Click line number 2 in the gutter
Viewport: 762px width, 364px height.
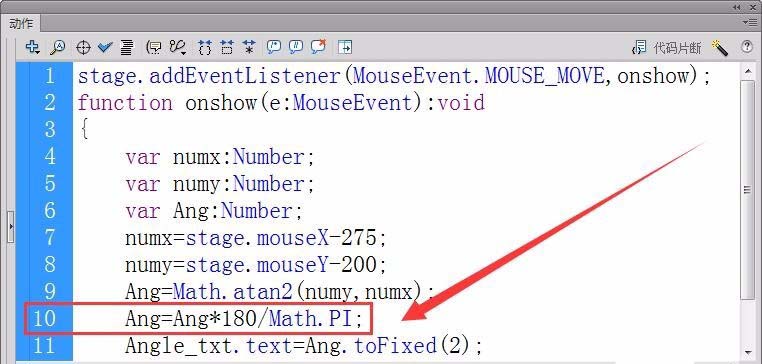50,103
